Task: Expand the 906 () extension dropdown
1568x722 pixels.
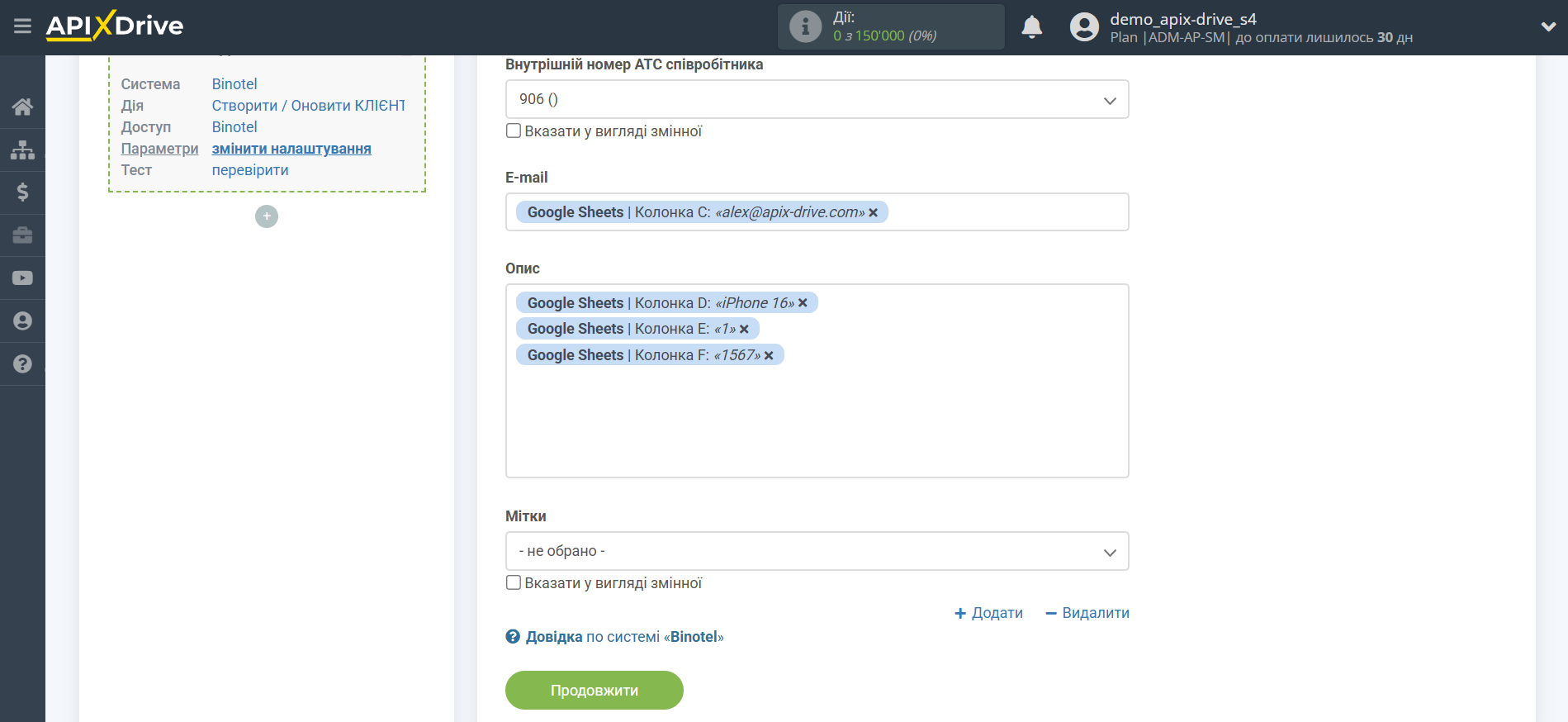Action: coord(817,99)
